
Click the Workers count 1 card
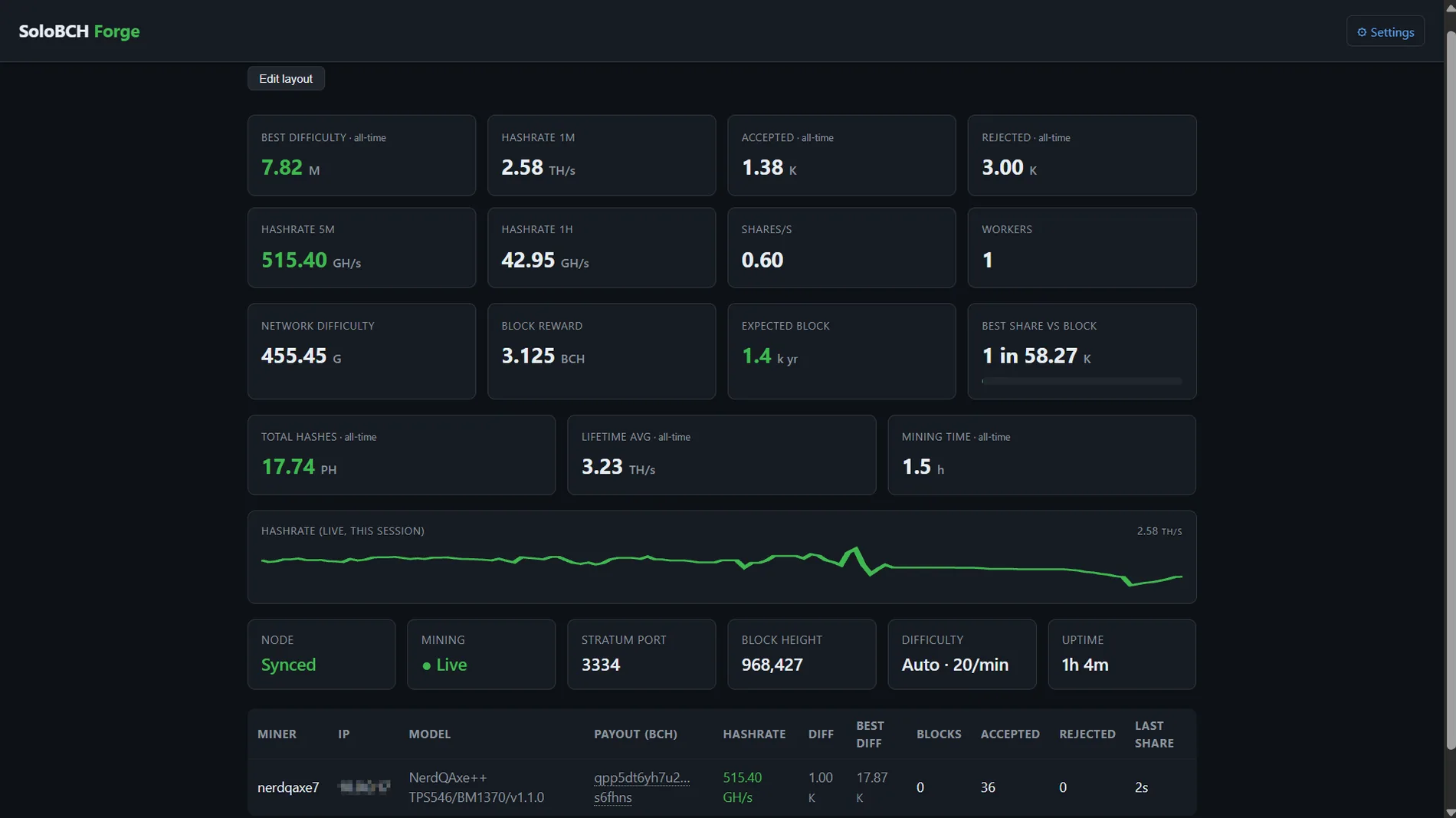(x=1082, y=248)
